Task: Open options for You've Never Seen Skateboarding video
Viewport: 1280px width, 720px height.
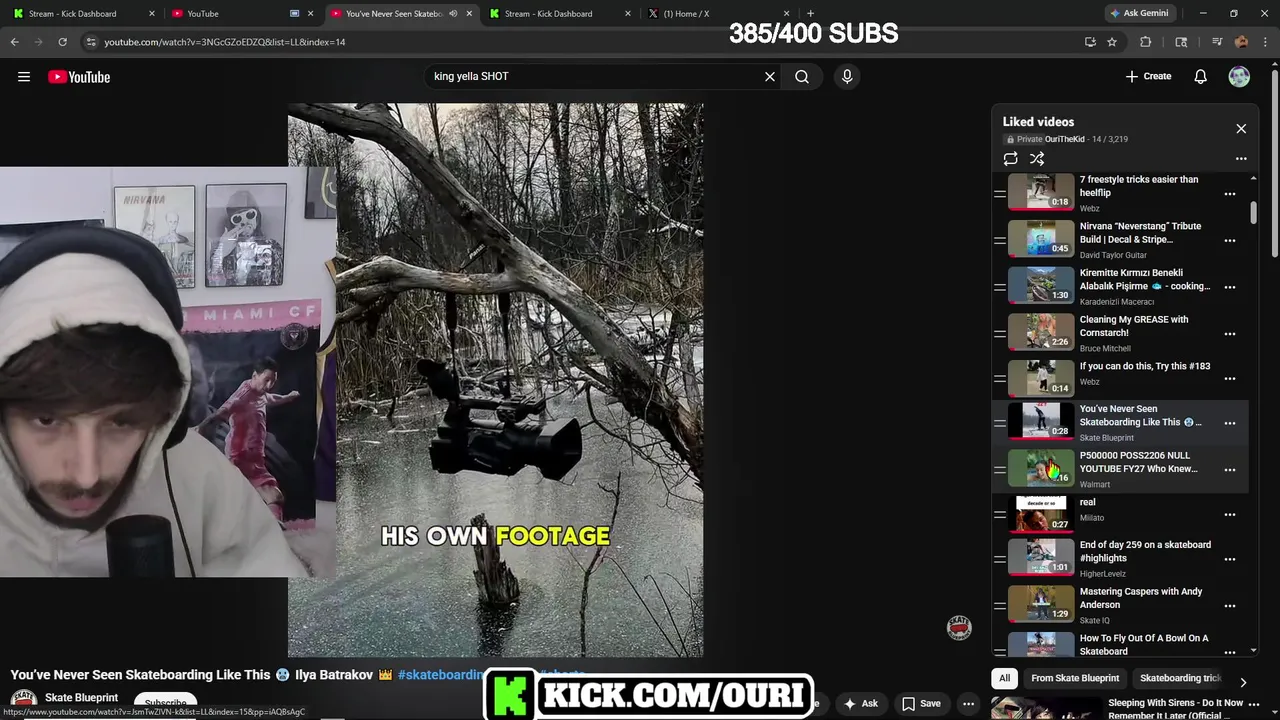Action: point(1230,423)
